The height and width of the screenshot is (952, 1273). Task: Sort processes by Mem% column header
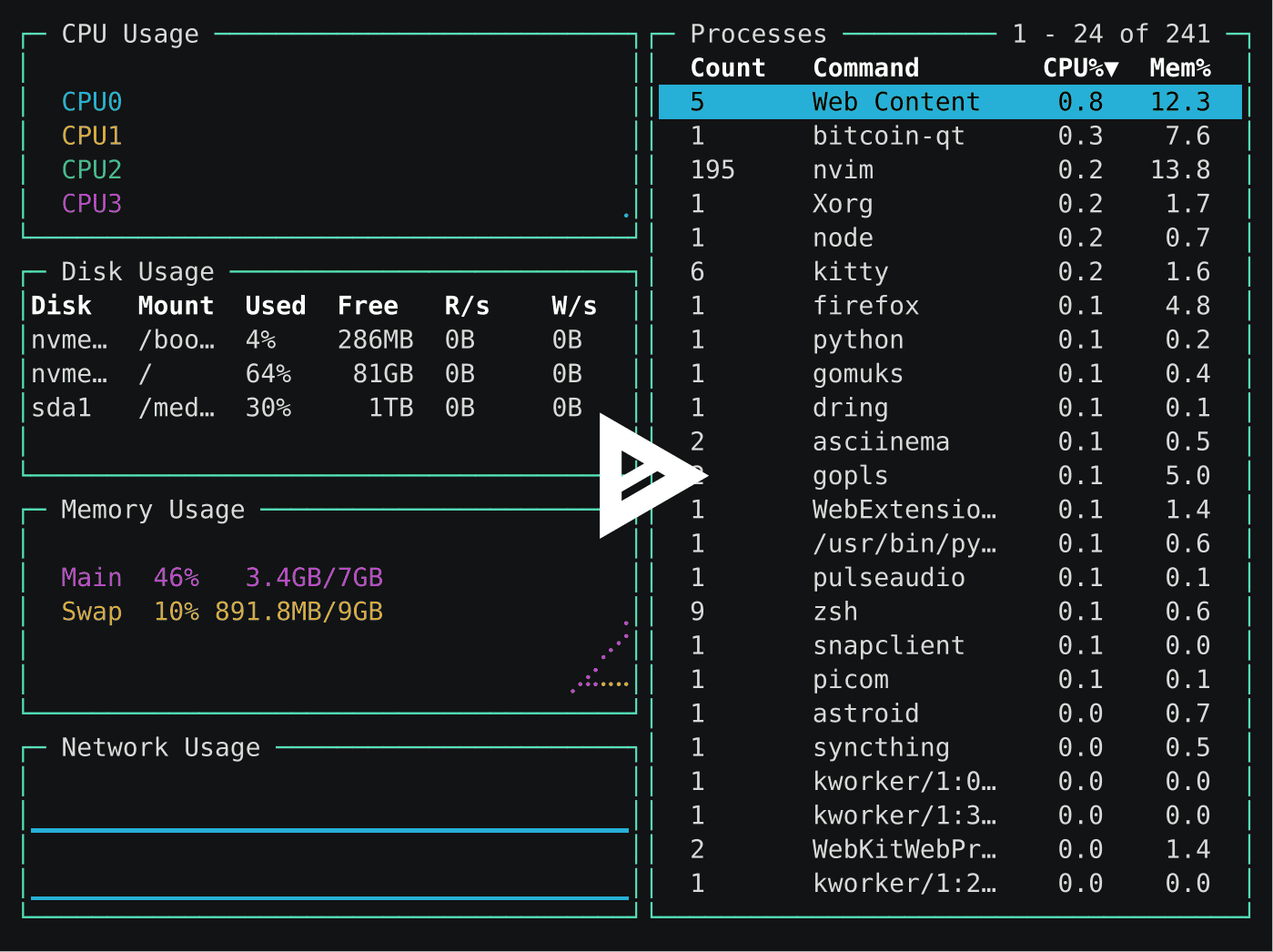pyautogui.click(x=1179, y=68)
